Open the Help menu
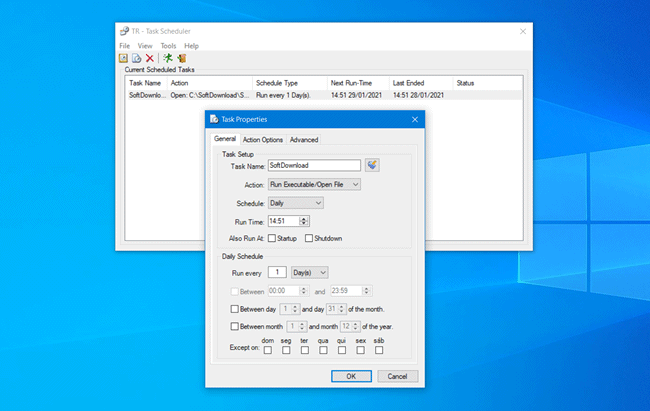The width and height of the screenshot is (650, 411). point(192,46)
